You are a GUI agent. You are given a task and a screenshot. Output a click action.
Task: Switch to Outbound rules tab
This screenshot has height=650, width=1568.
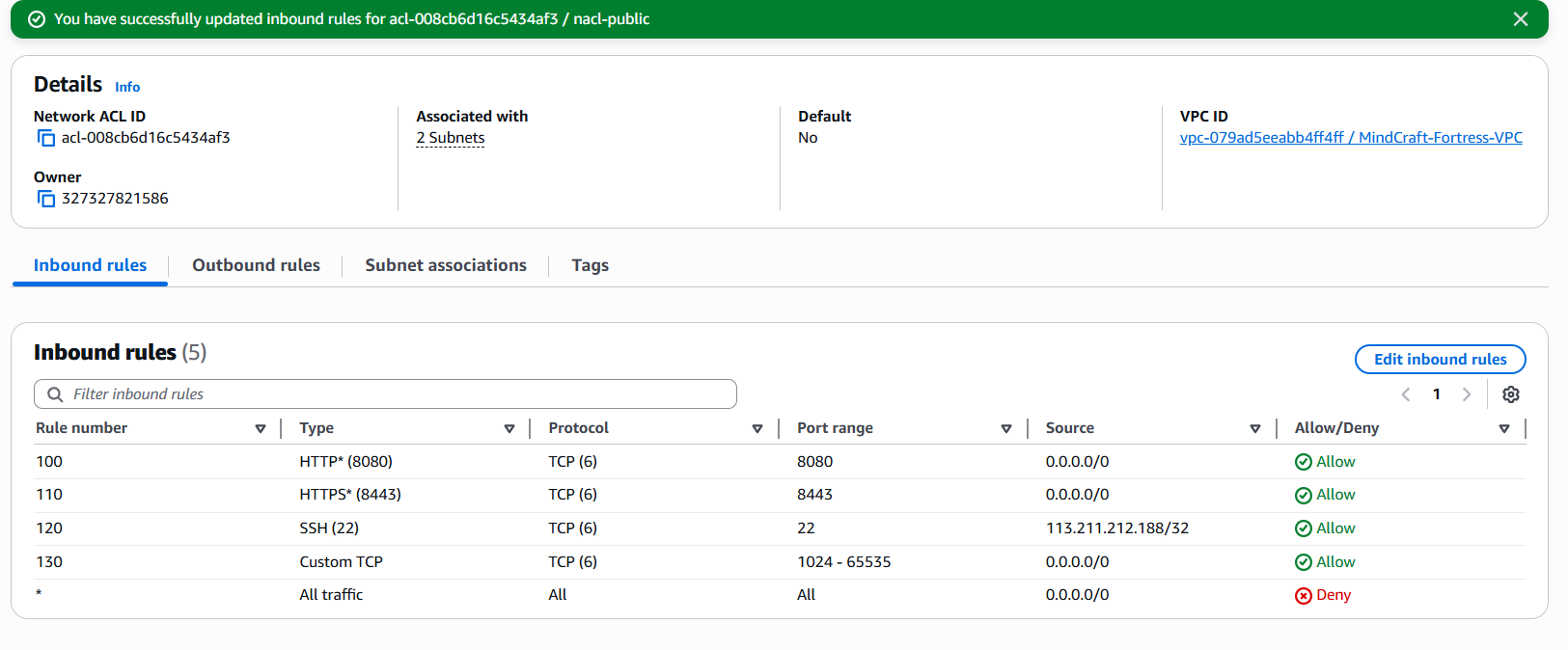pyautogui.click(x=256, y=265)
